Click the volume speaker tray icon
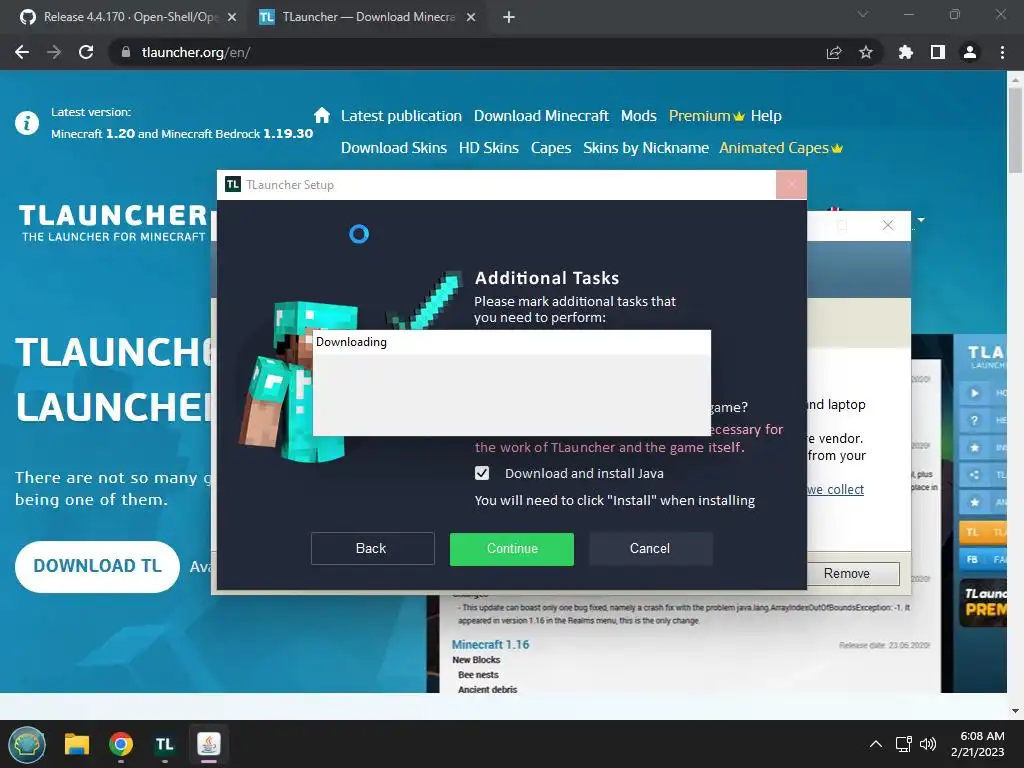1024x768 pixels. tap(927, 744)
